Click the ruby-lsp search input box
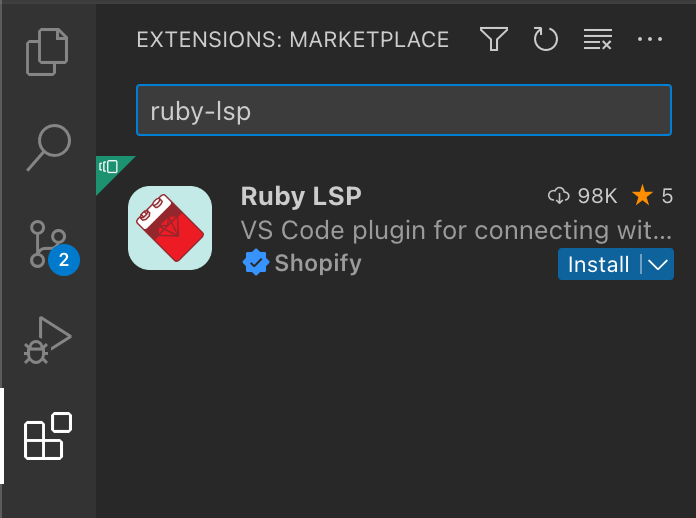Viewport: 696px width, 518px height. [403, 110]
